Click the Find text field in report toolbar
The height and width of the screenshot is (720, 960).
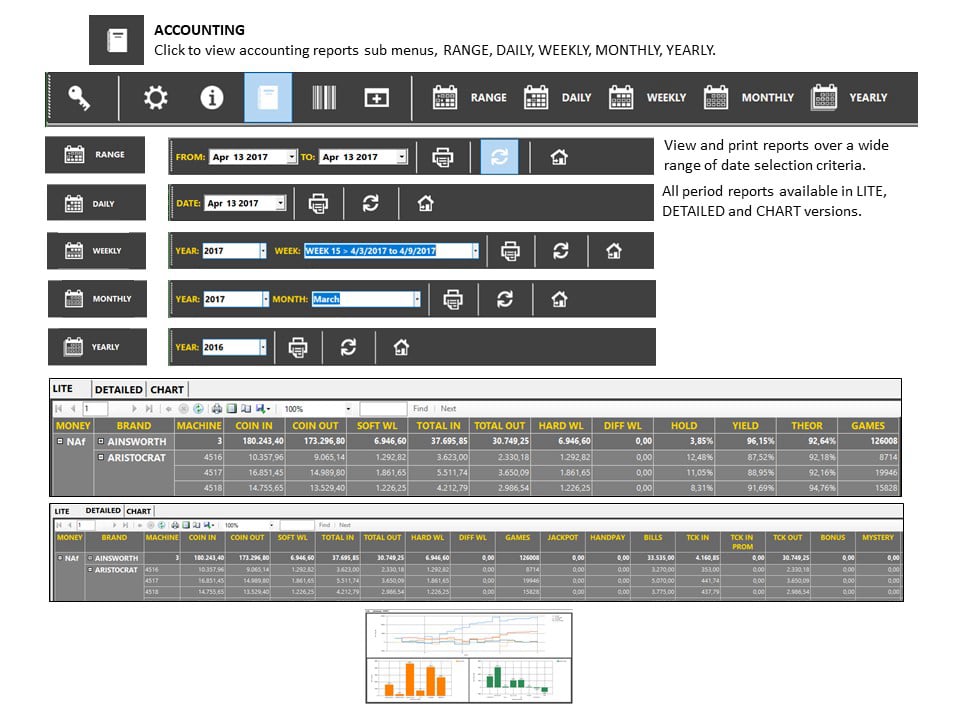[383, 408]
